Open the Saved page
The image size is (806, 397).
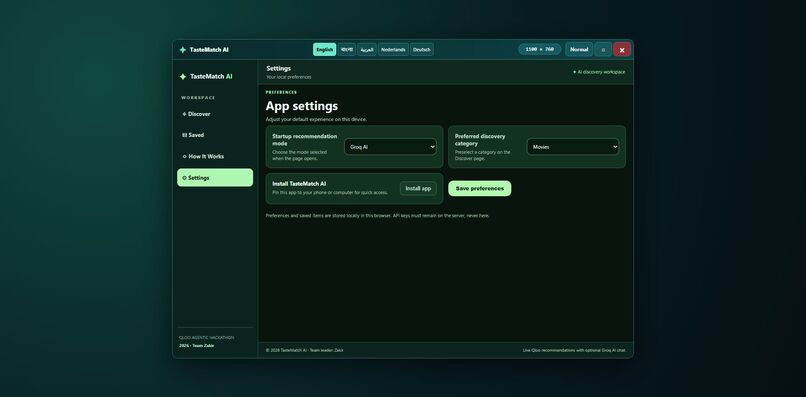[215, 135]
